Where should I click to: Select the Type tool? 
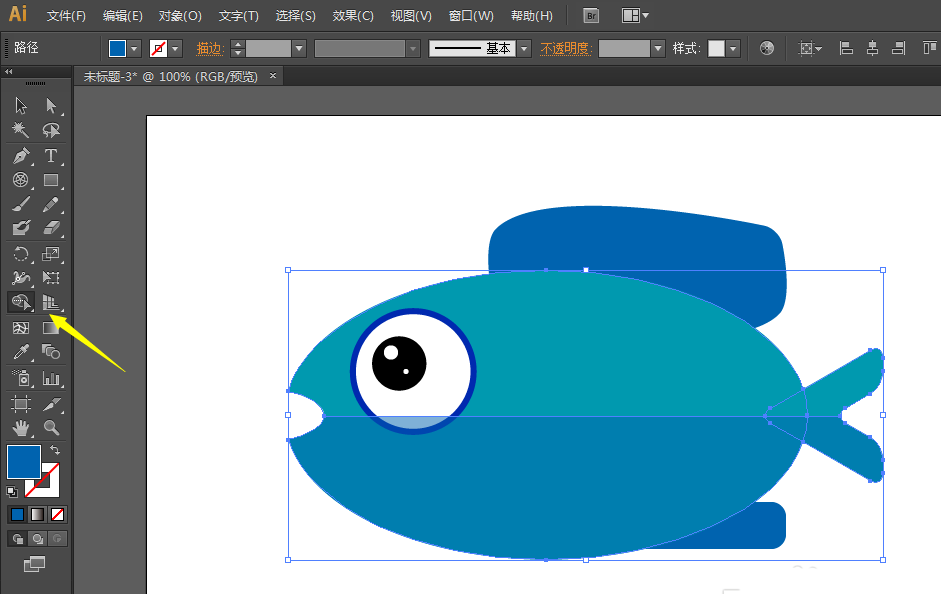[51, 155]
